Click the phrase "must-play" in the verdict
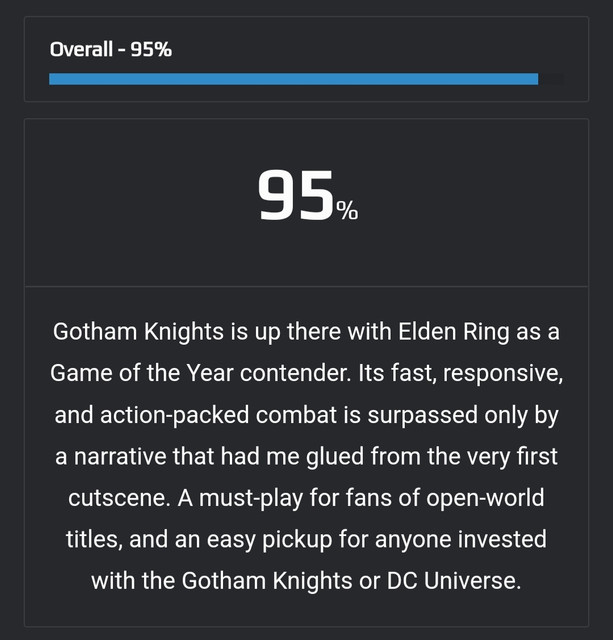 pyautogui.click(x=251, y=498)
